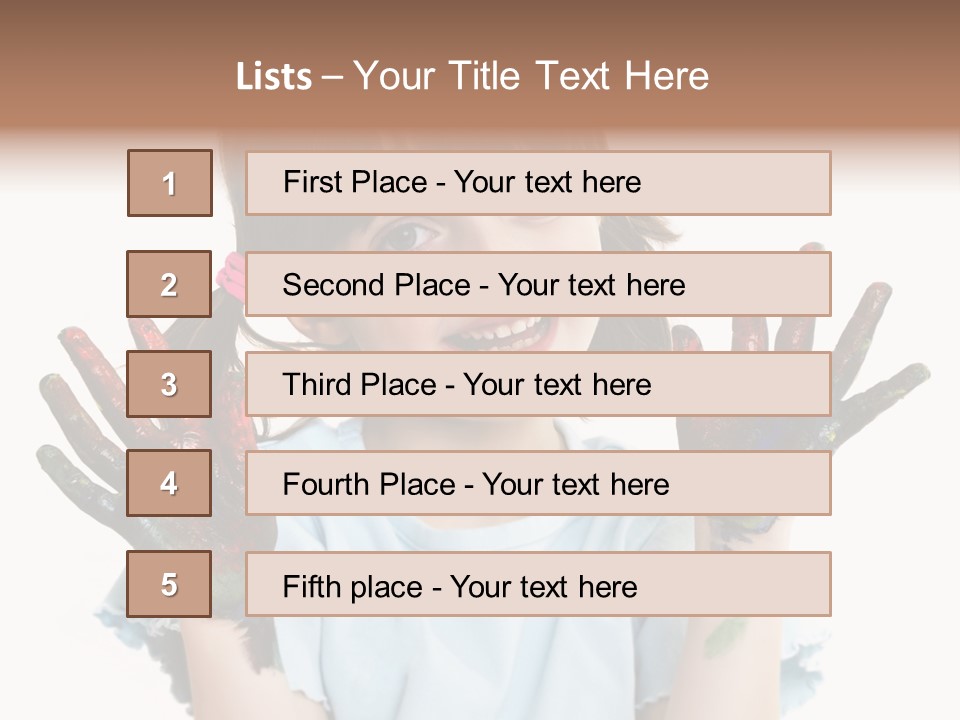Select the 'Your Title Text Here' heading
The image size is (960, 720).
coord(531,76)
